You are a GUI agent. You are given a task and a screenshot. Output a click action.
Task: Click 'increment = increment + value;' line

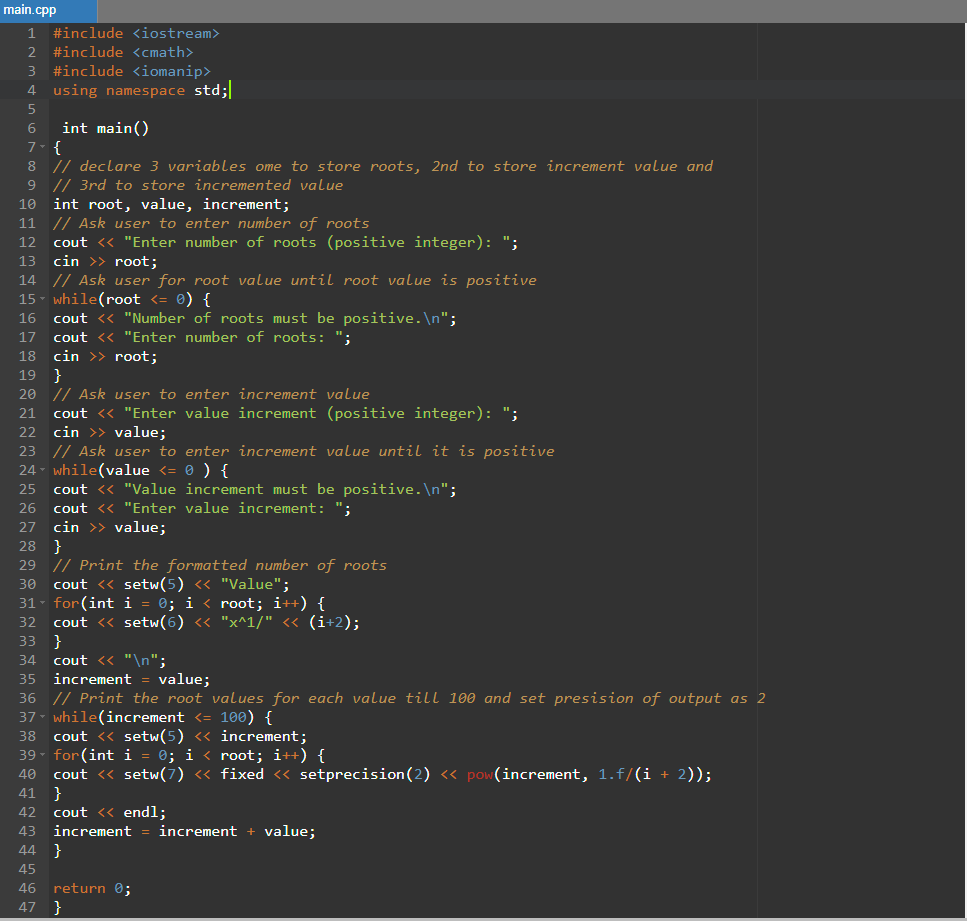click(x=184, y=832)
